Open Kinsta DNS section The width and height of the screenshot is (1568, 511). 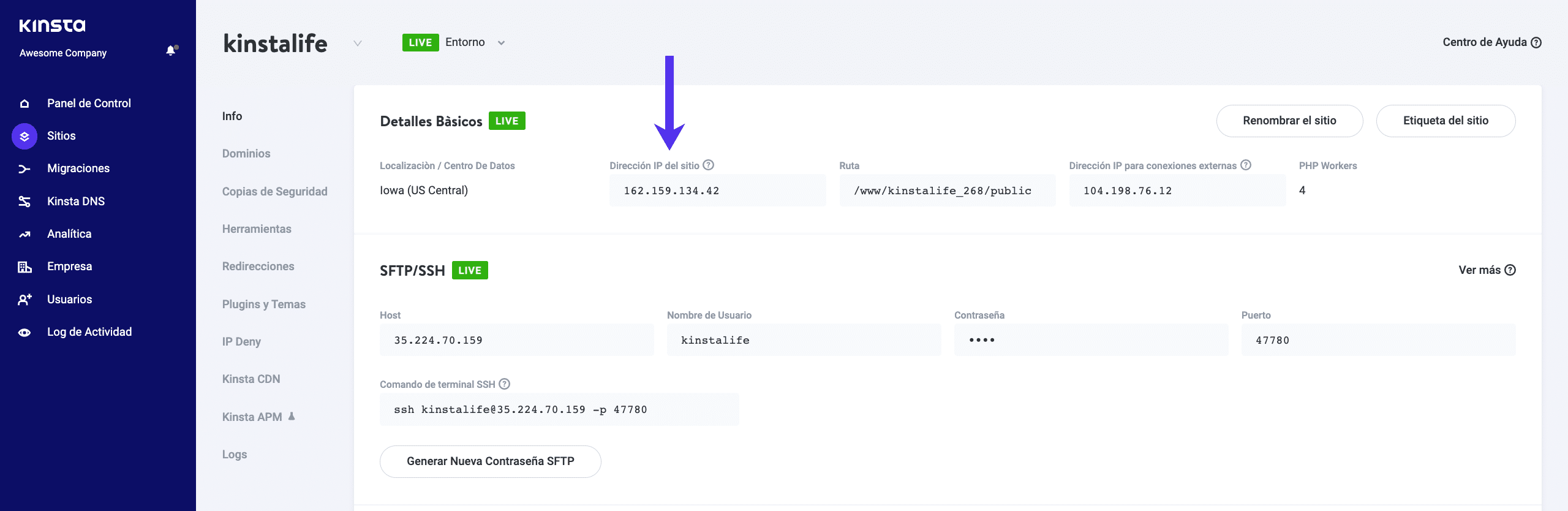pos(76,202)
